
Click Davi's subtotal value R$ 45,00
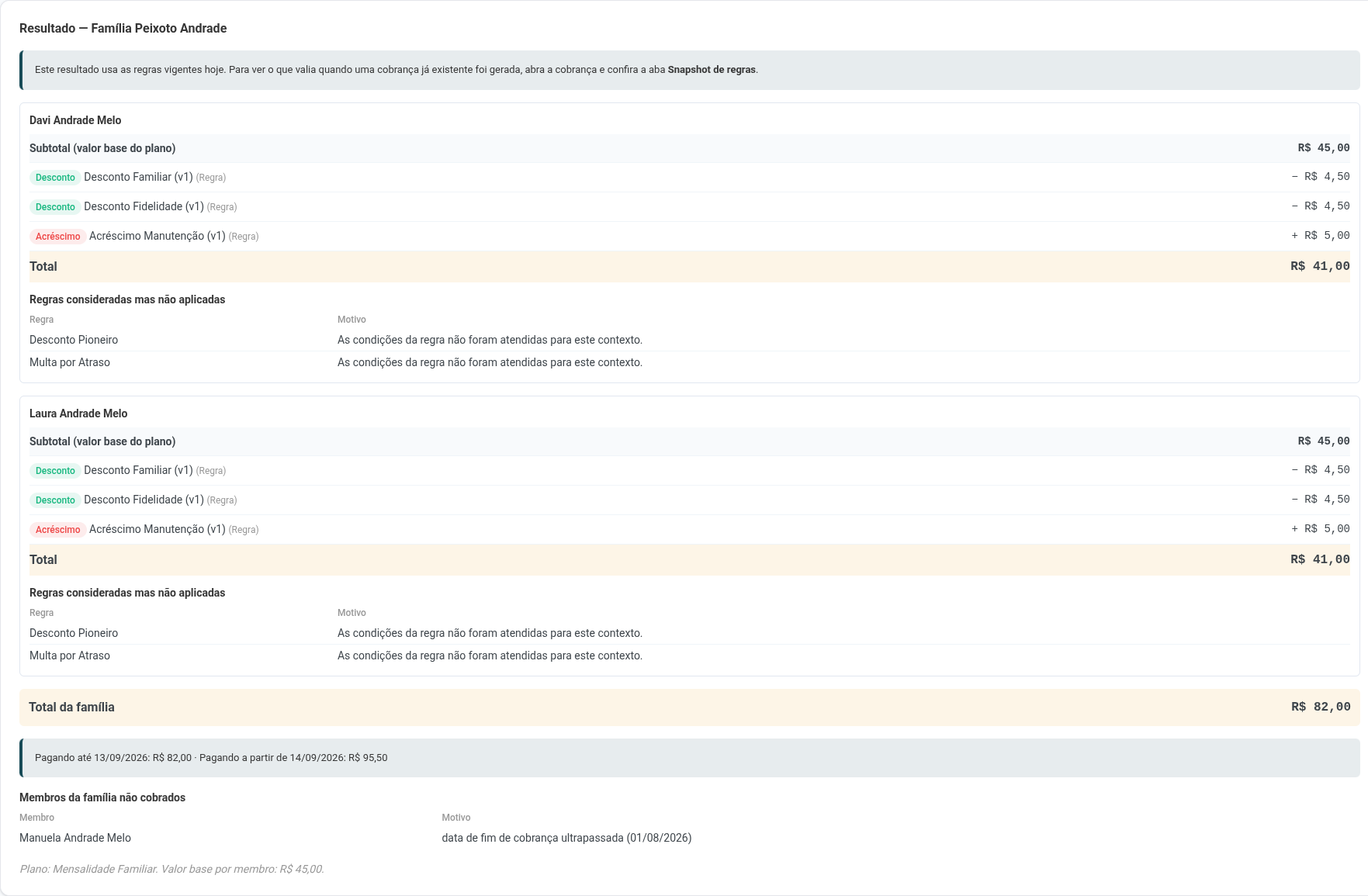[1324, 148]
